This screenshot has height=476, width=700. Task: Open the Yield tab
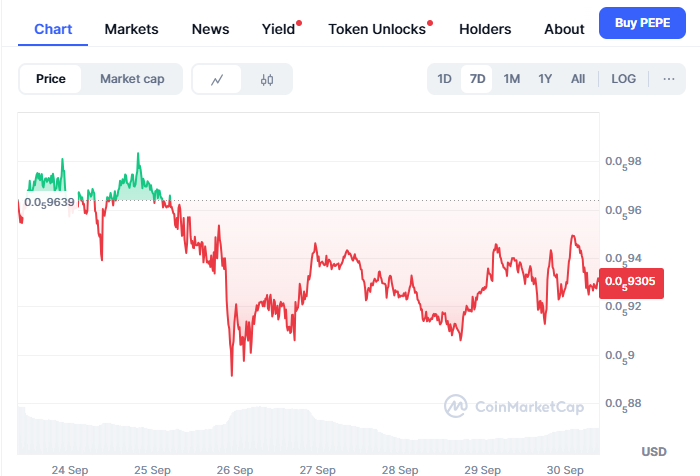click(x=278, y=29)
